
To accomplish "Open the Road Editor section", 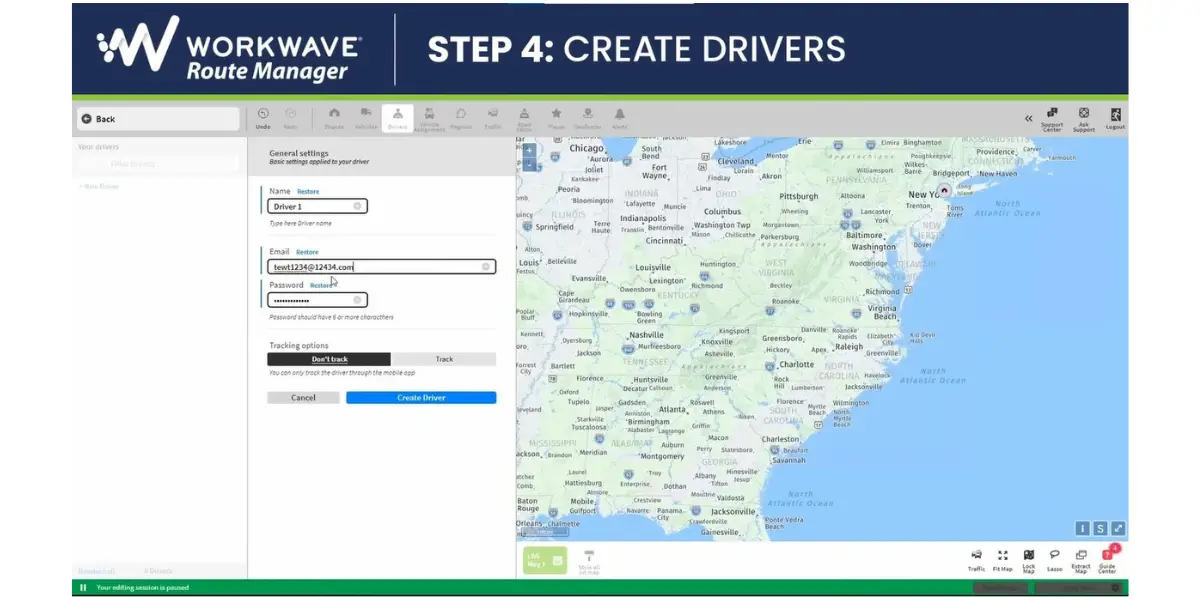I will coord(524,118).
